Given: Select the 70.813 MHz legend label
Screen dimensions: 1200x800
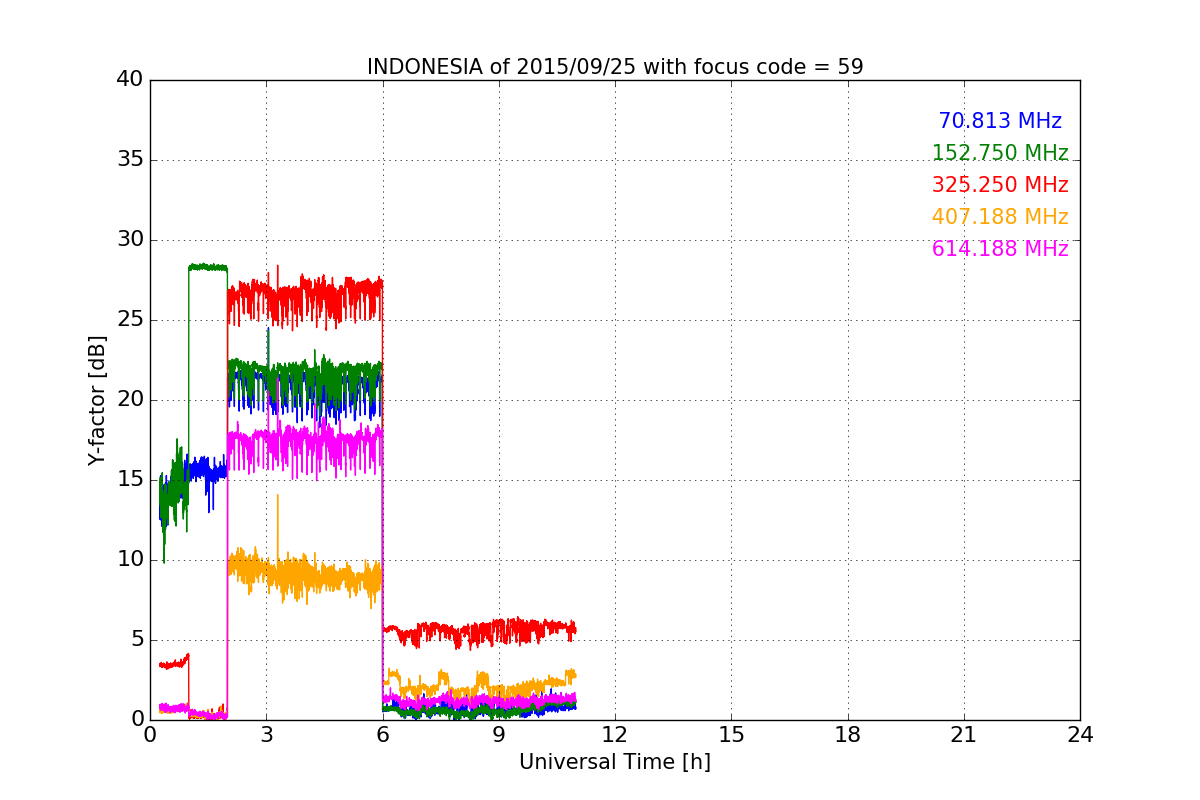Looking at the screenshot, I should [x=1000, y=121].
